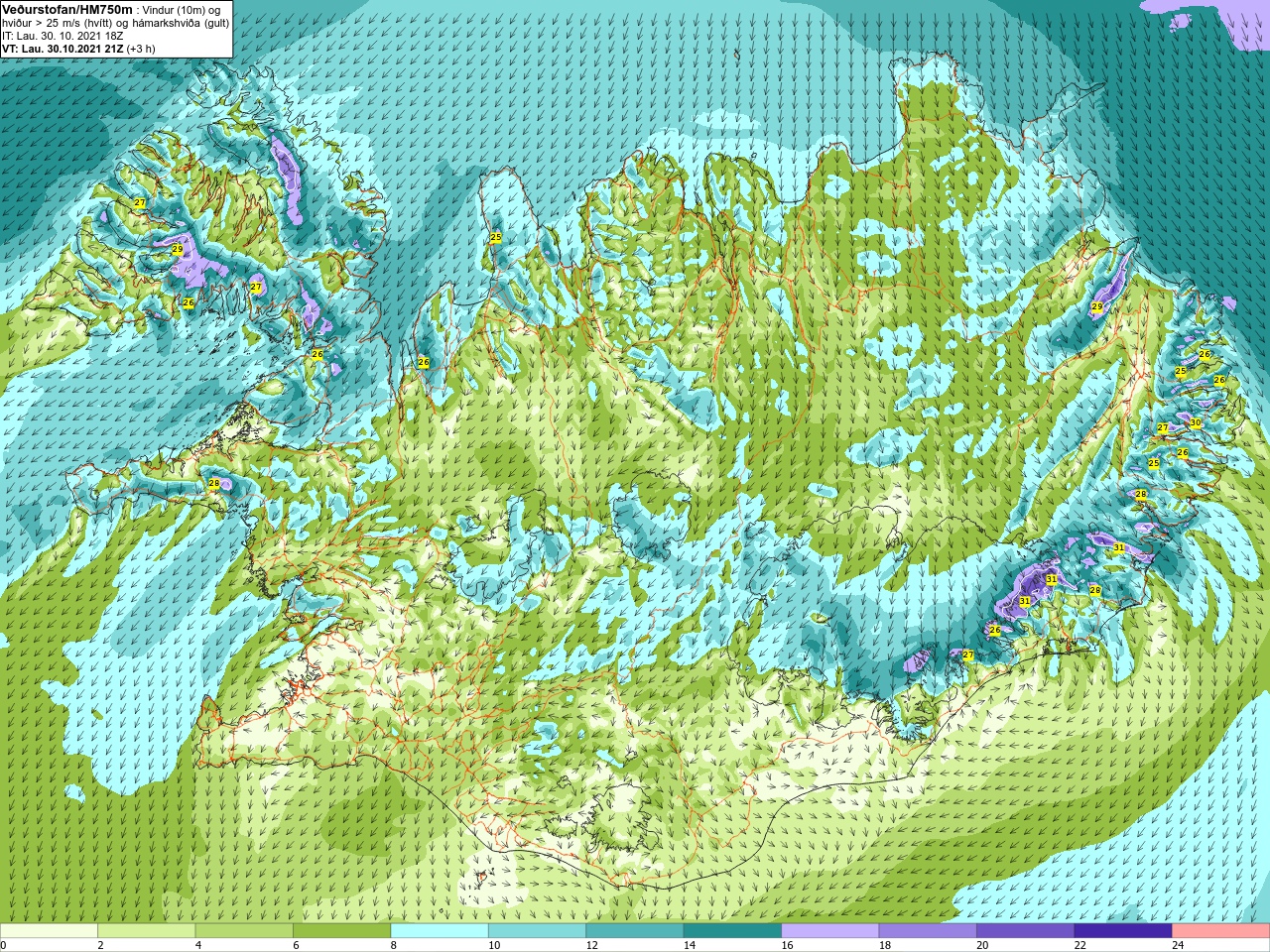Click the legend scale number 12
The height and width of the screenshot is (952, 1270).
pyautogui.click(x=592, y=945)
